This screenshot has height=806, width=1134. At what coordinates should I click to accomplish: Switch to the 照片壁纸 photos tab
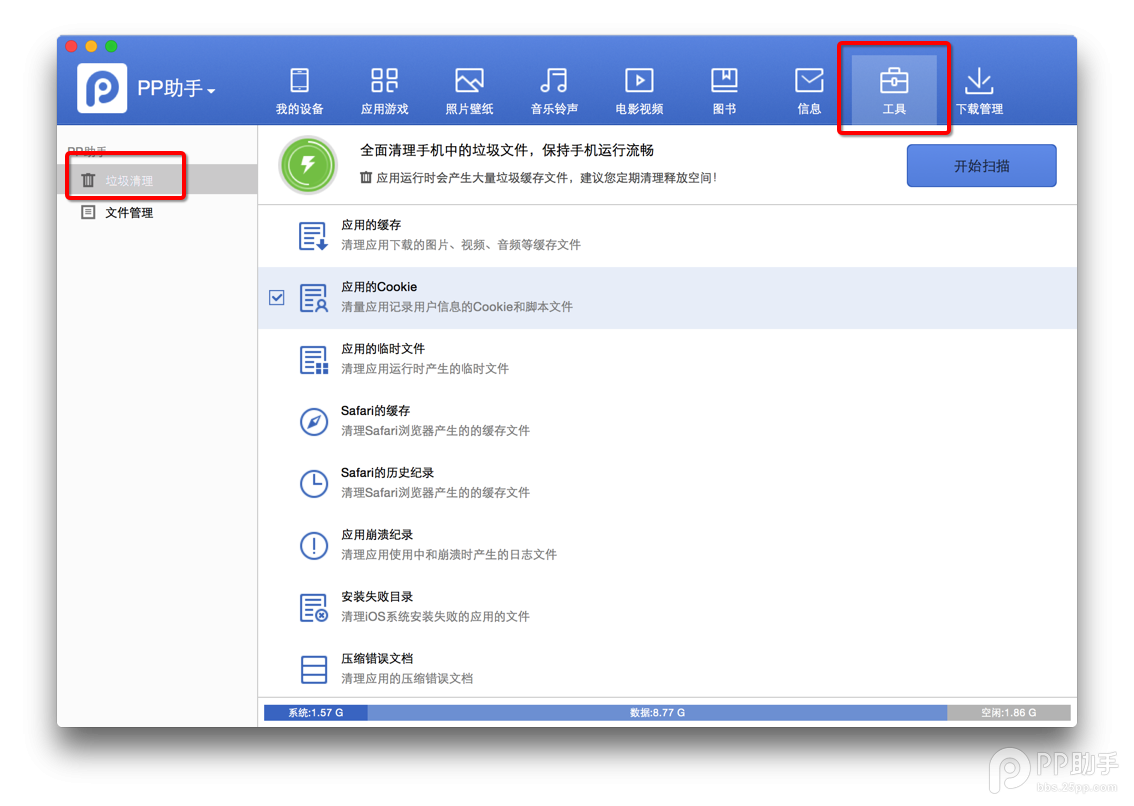(469, 90)
